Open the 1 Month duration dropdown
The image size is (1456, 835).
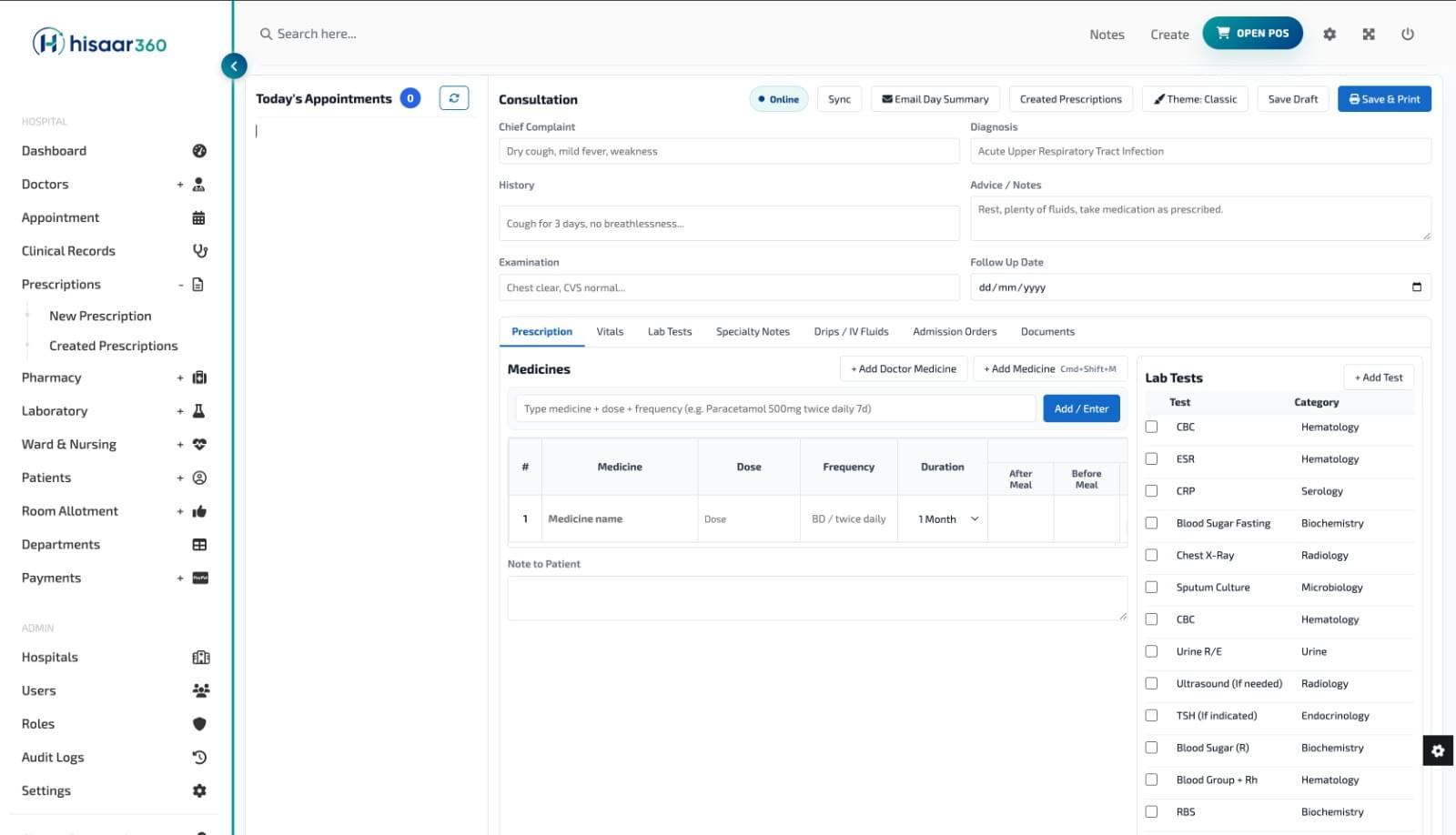(x=948, y=519)
